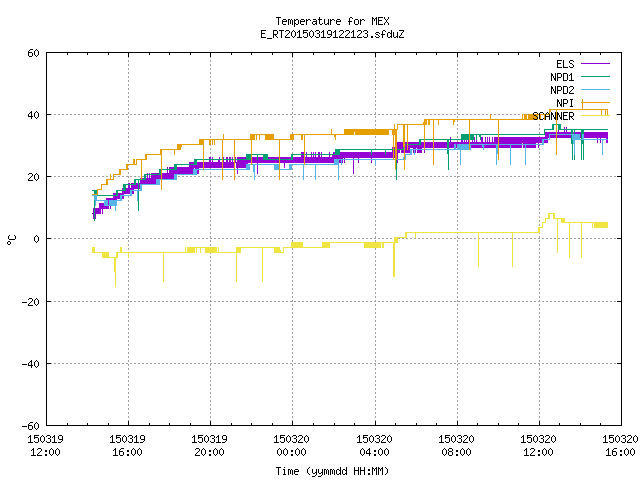Click the x-axis tick label 150320 12:00
The width and height of the screenshot is (640, 480).
coord(538,446)
